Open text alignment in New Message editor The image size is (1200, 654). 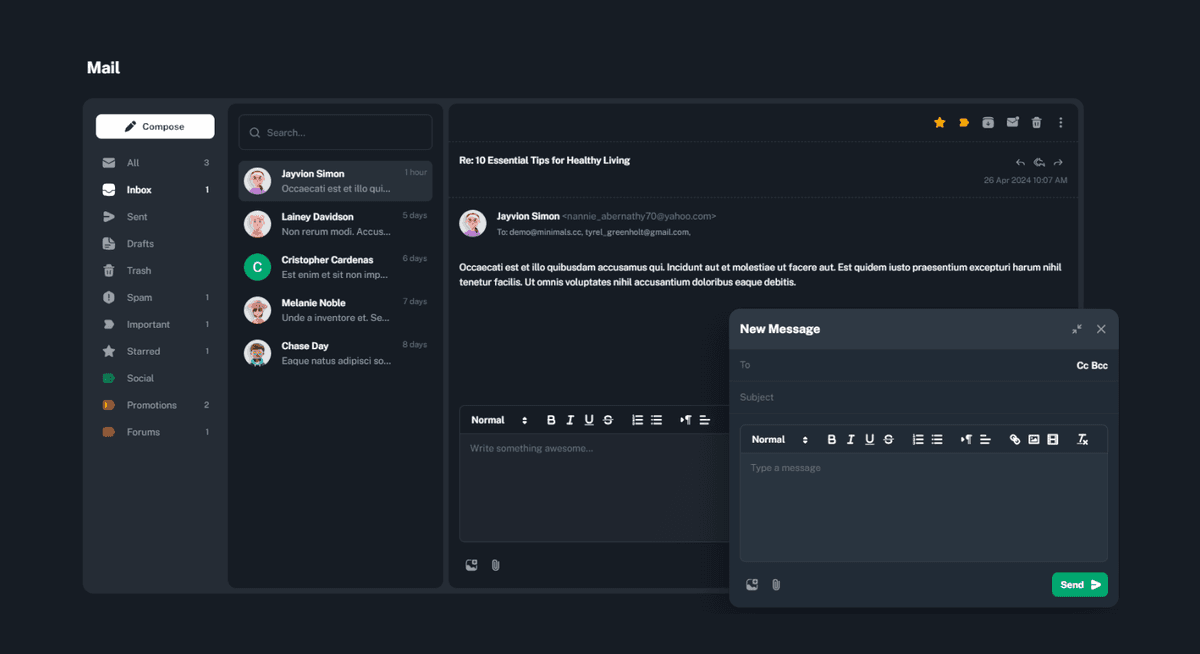click(x=984, y=440)
